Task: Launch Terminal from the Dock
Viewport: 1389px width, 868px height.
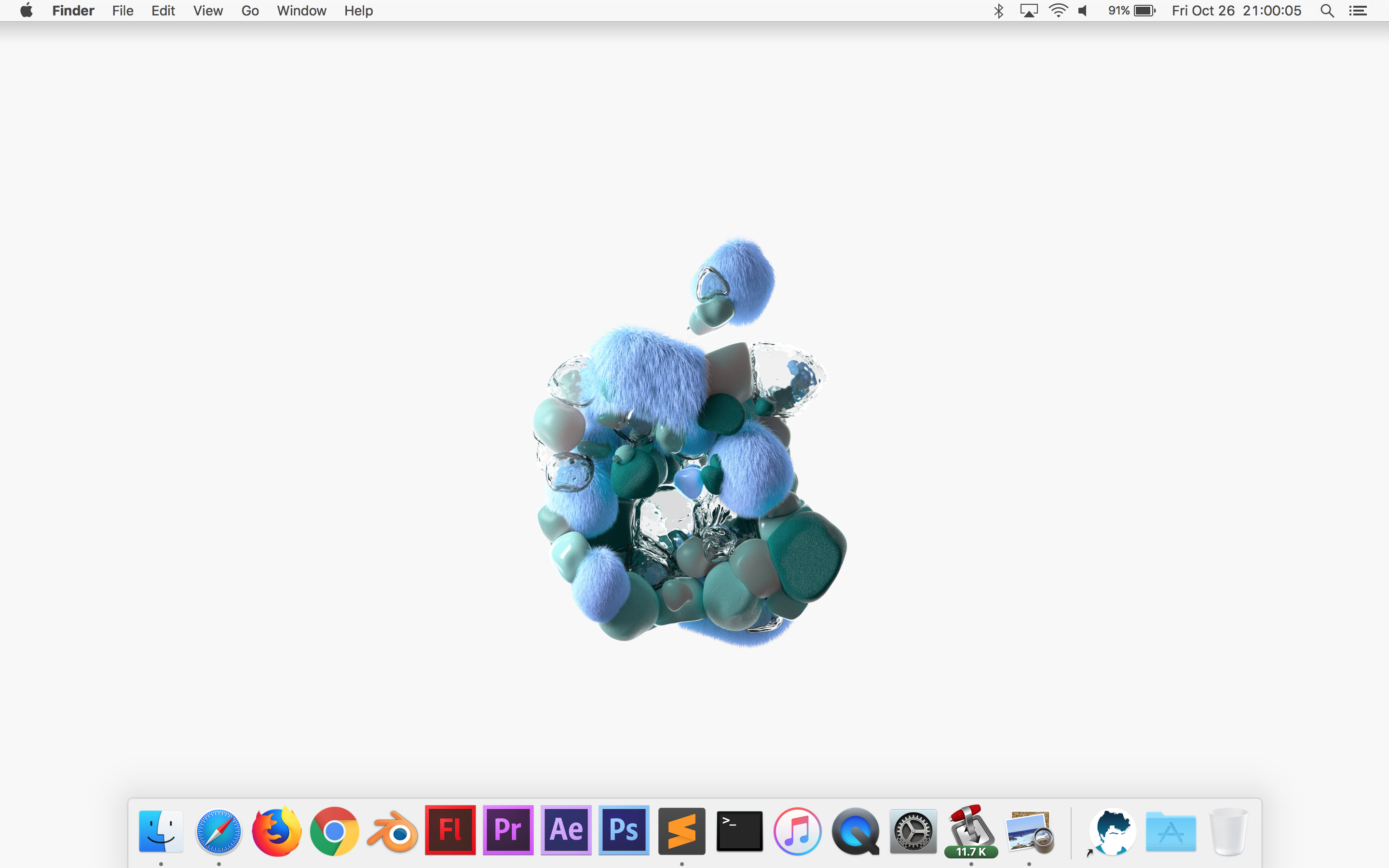Action: (740, 831)
